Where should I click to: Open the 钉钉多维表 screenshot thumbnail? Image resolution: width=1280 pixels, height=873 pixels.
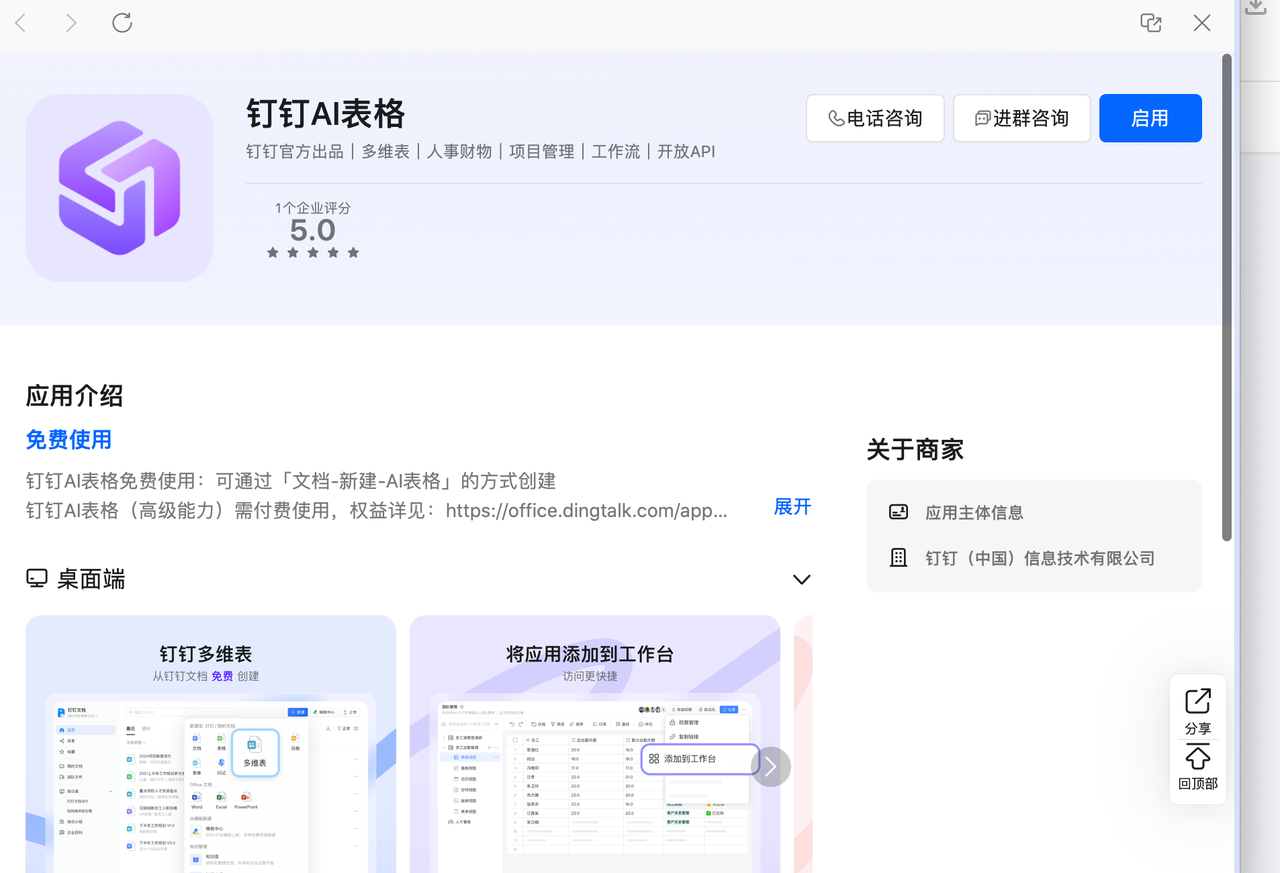click(211, 744)
